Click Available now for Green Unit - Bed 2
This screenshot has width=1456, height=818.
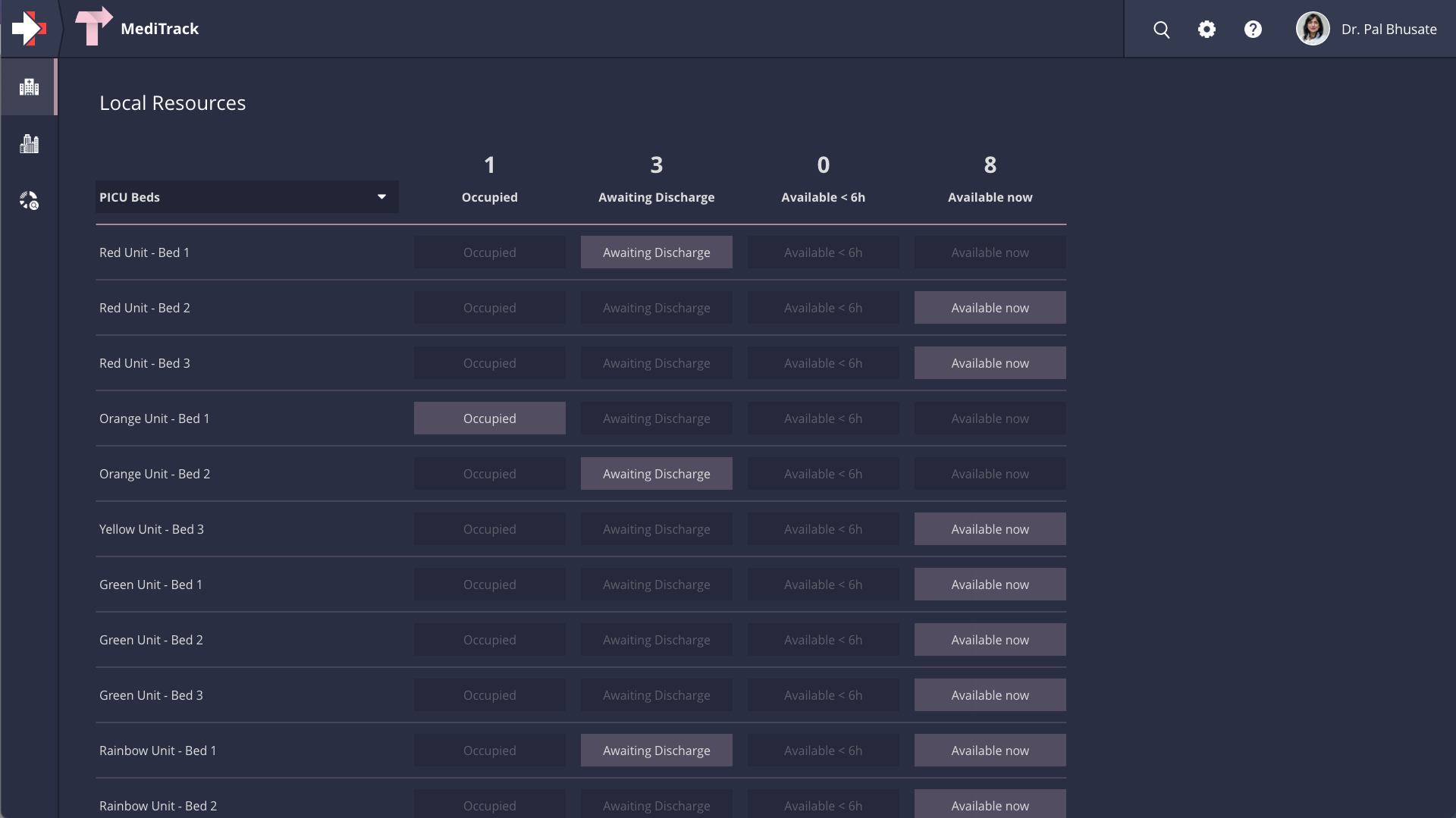point(990,639)
